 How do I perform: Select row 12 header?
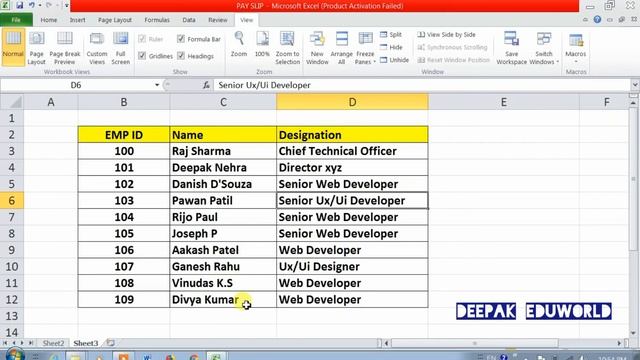click(11, 300)
